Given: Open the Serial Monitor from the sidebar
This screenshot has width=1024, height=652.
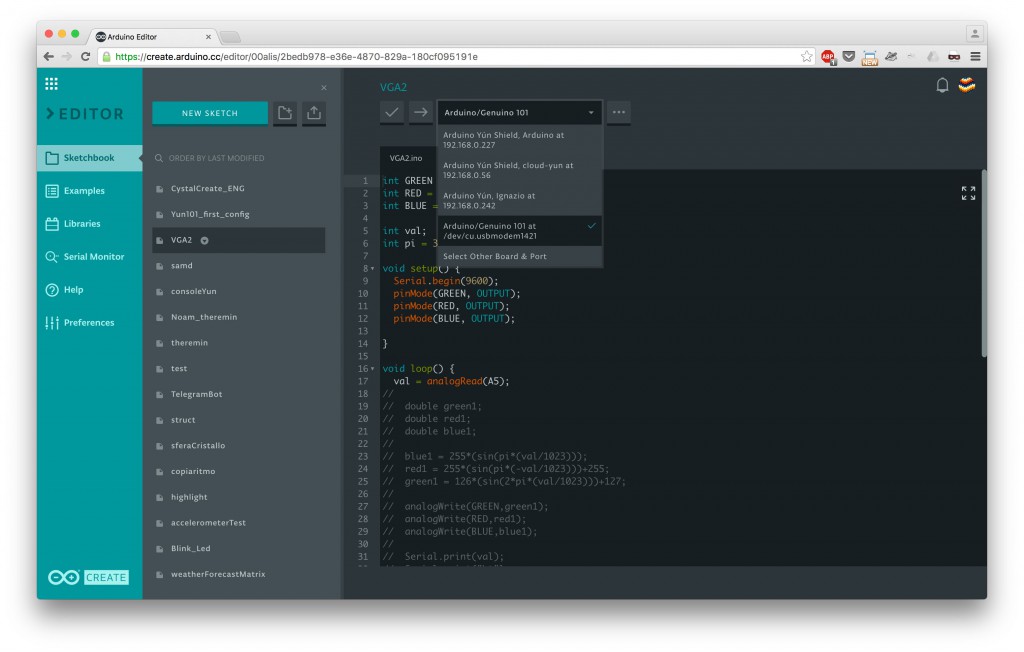Looking at the screenshot, I should [x=88, y=256].
